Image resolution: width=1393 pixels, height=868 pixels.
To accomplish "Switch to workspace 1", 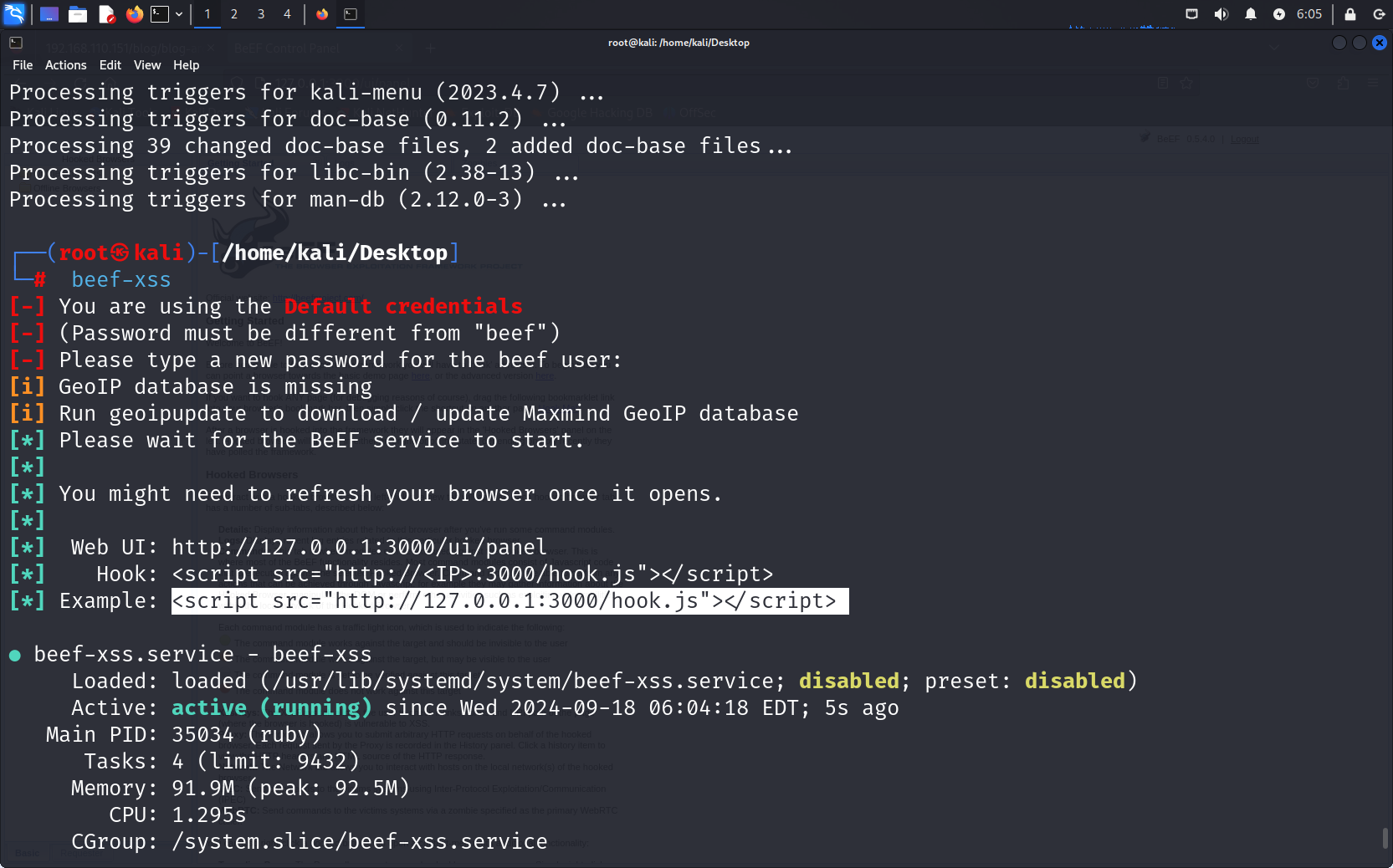I will tap(207, 14).
